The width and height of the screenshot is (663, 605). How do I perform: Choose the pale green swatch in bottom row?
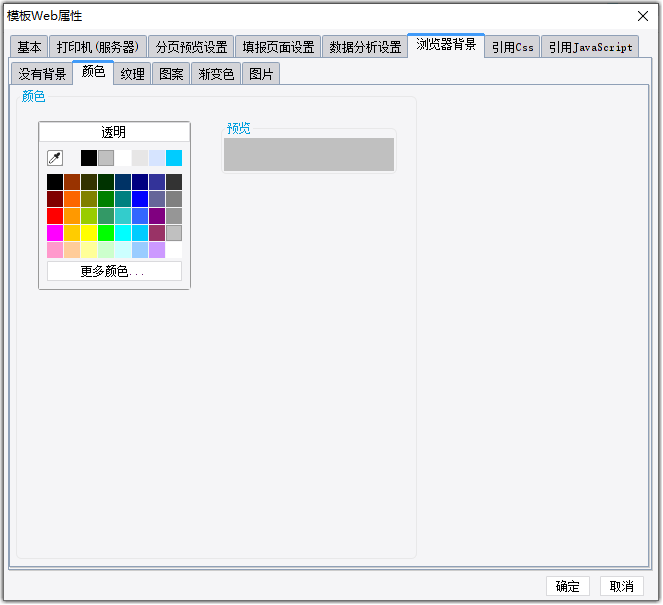click(106, 250)
